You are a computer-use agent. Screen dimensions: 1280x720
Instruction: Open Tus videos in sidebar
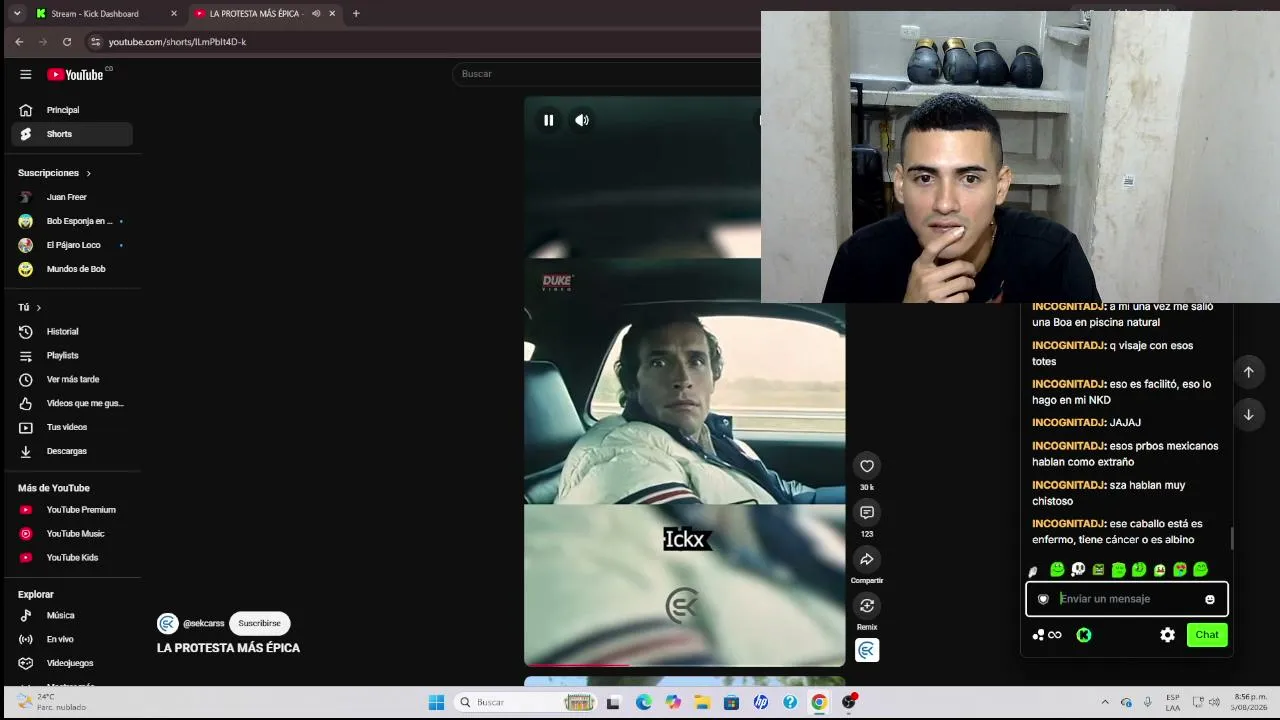[72, 427]
